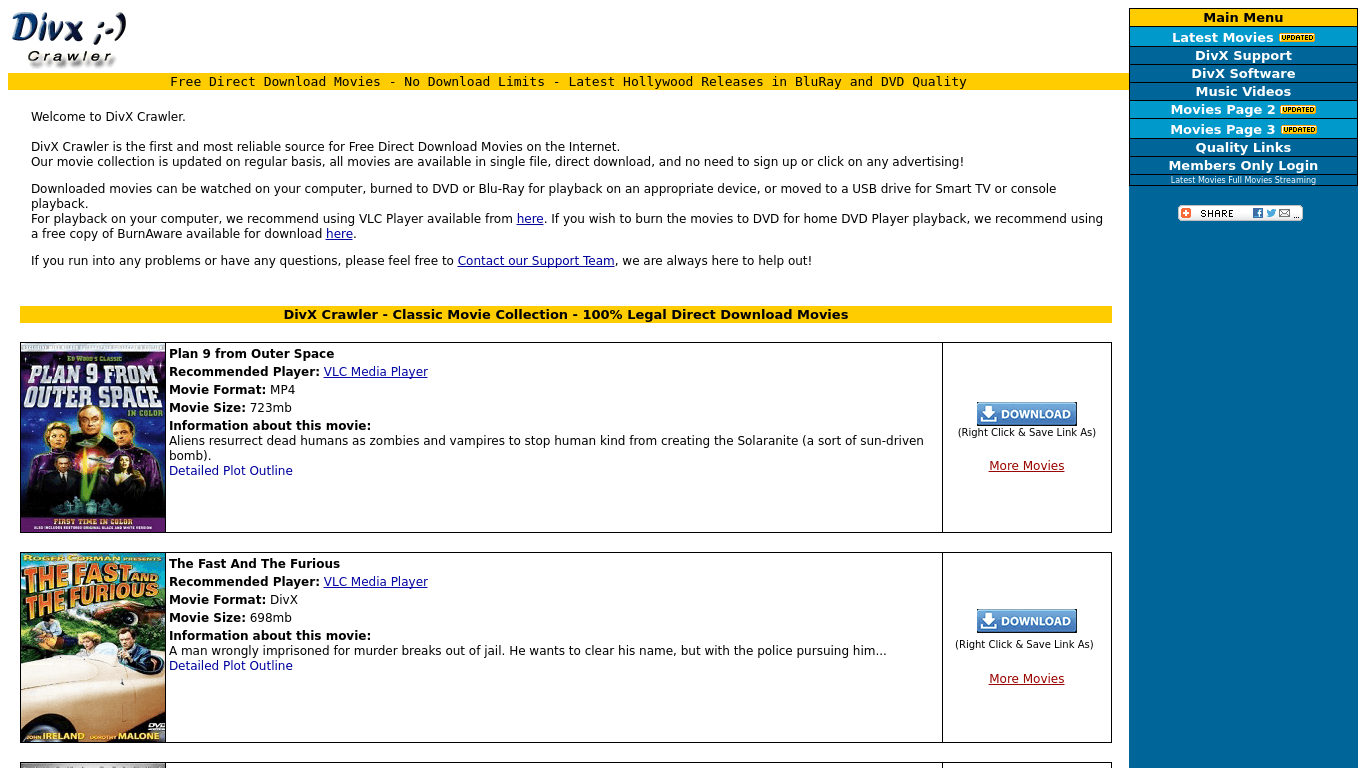This screenshot has width=1366, height=768.
Task: Go to Music Videos page
Action: click(x=1243, y=92)
